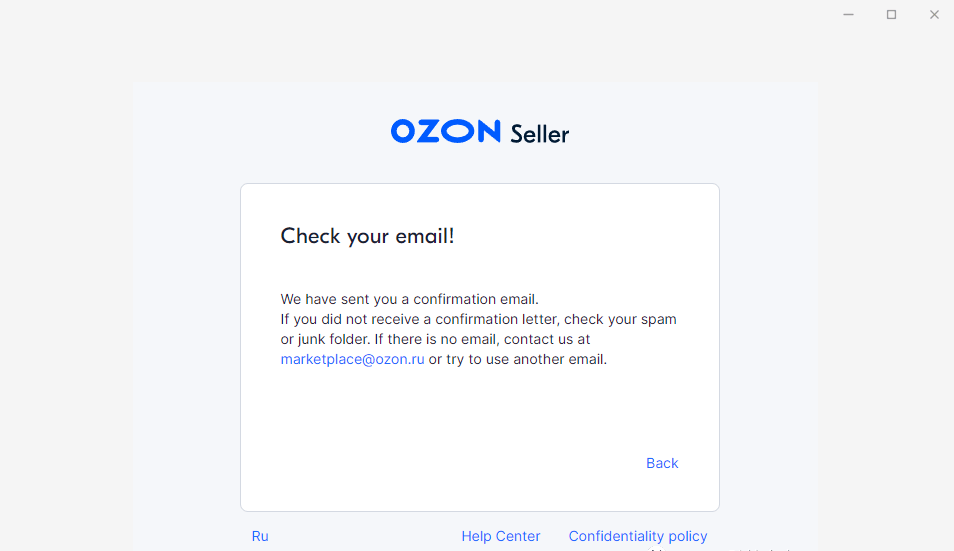This screenshot has height=551, width=954.
Task: Close the Ozon Seller window
Action: click(x=934, y=15)
